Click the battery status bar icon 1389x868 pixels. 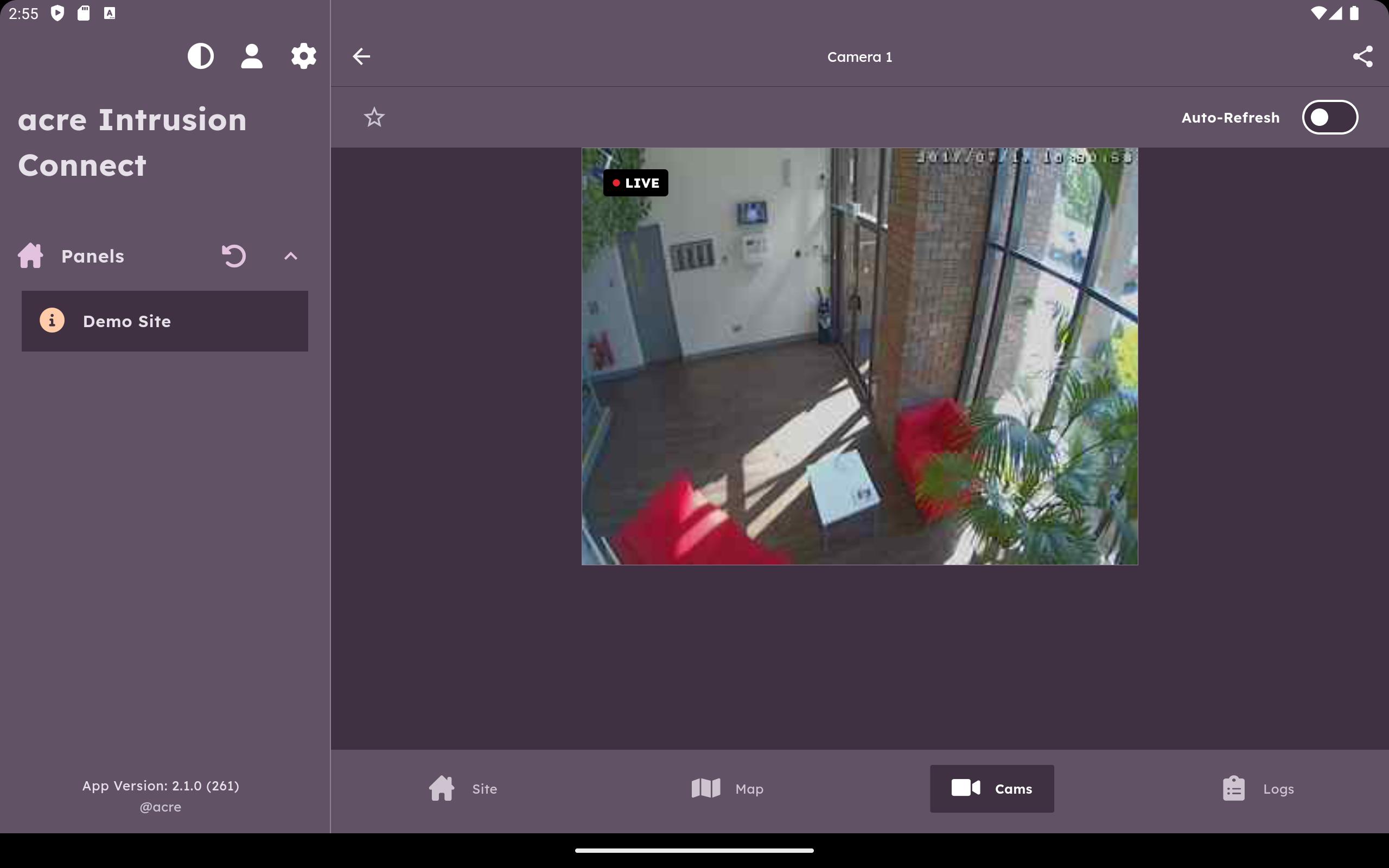[x=1354, y=12]
